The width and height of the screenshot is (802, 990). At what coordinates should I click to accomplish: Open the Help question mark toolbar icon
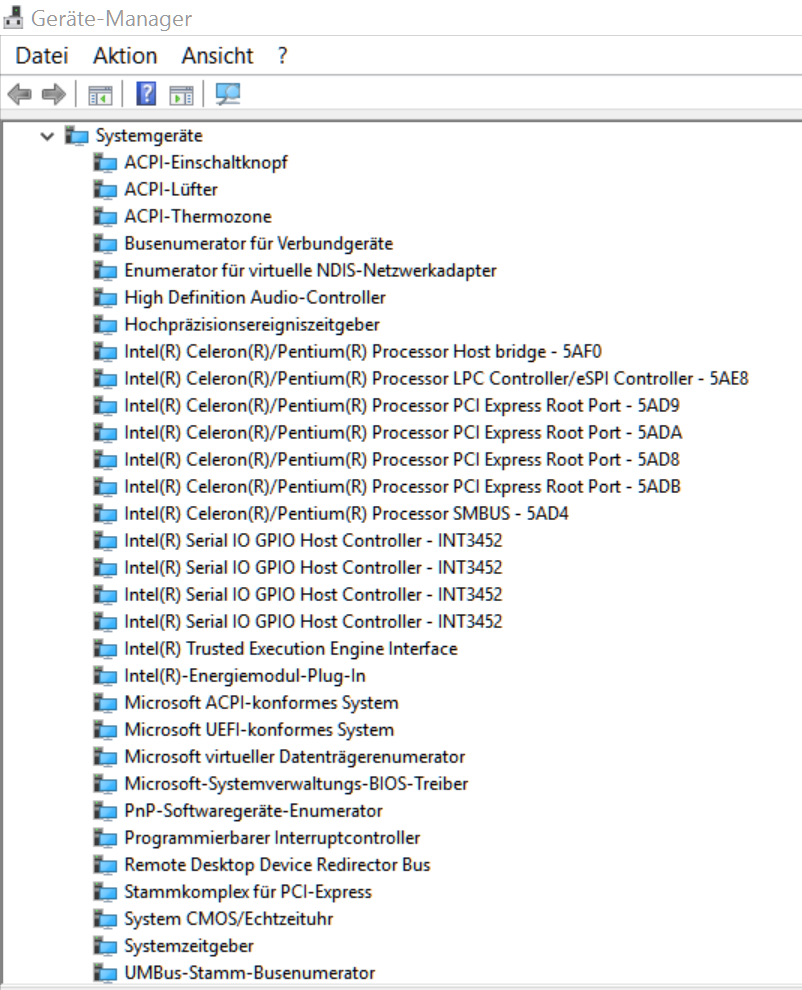point(146,94)
